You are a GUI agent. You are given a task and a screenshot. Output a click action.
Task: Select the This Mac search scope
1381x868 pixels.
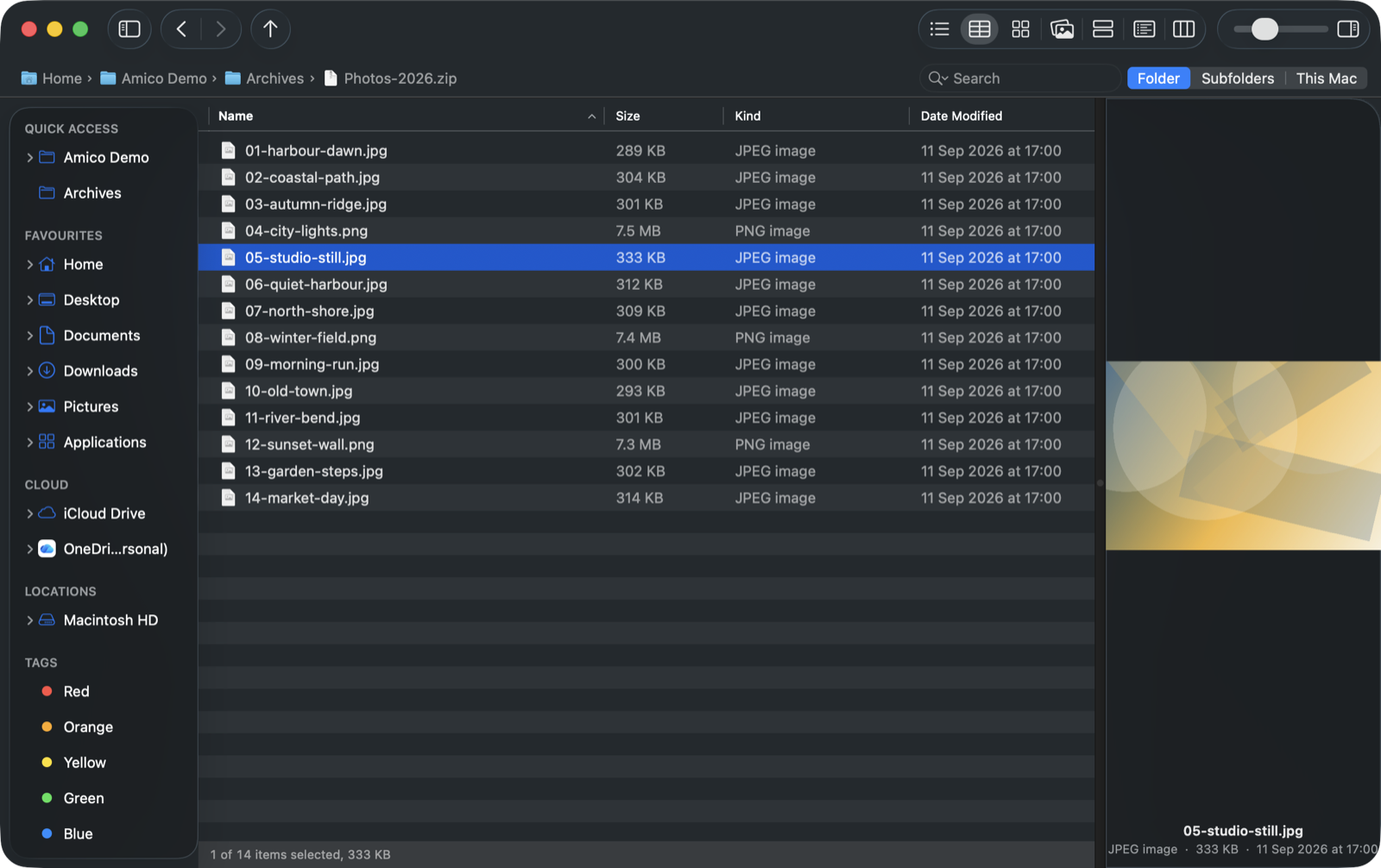pyautogui.click(x=1326, y=79)
